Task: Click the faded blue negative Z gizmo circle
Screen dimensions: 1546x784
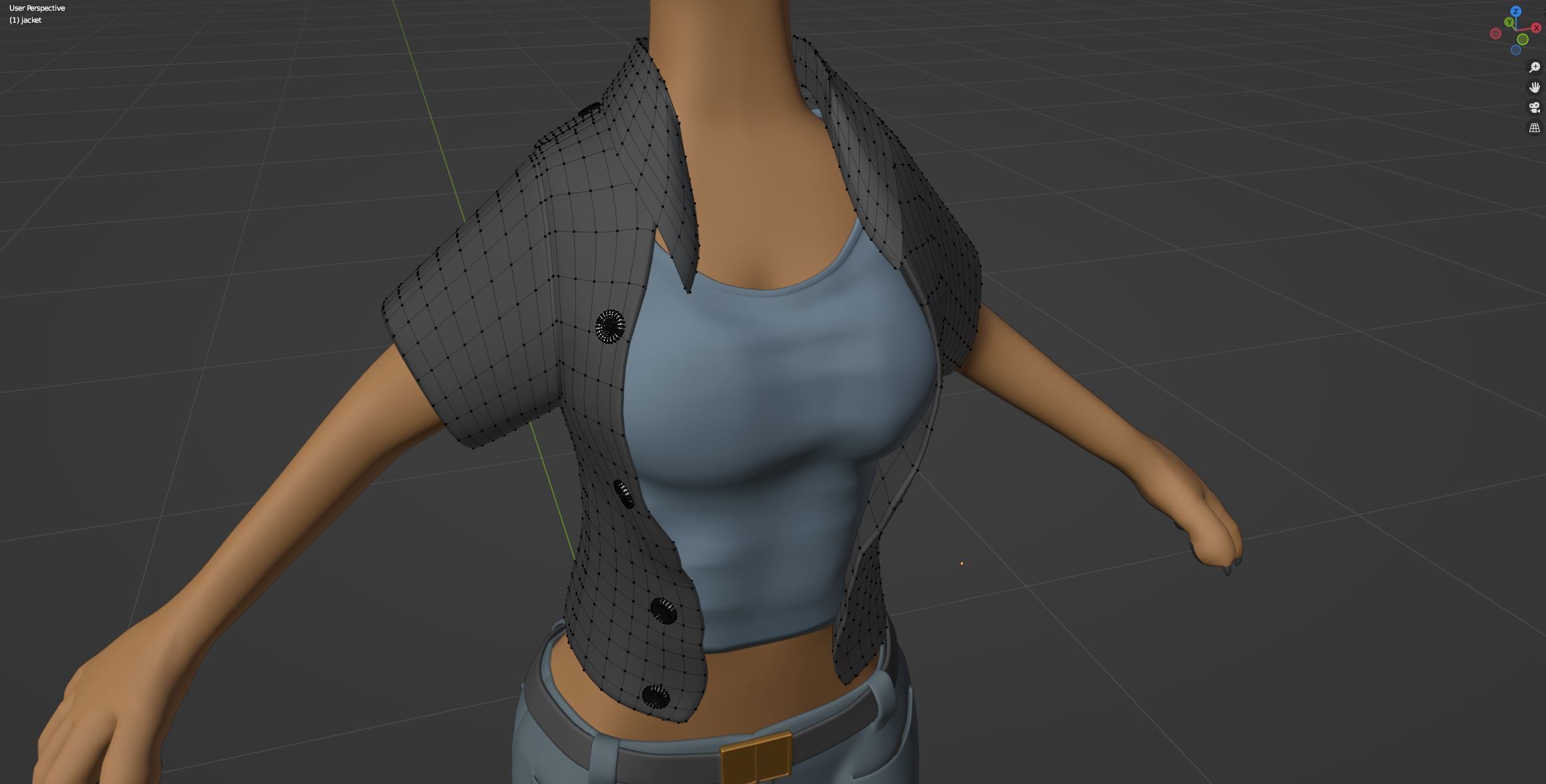Action: [x=1515, y=50]
